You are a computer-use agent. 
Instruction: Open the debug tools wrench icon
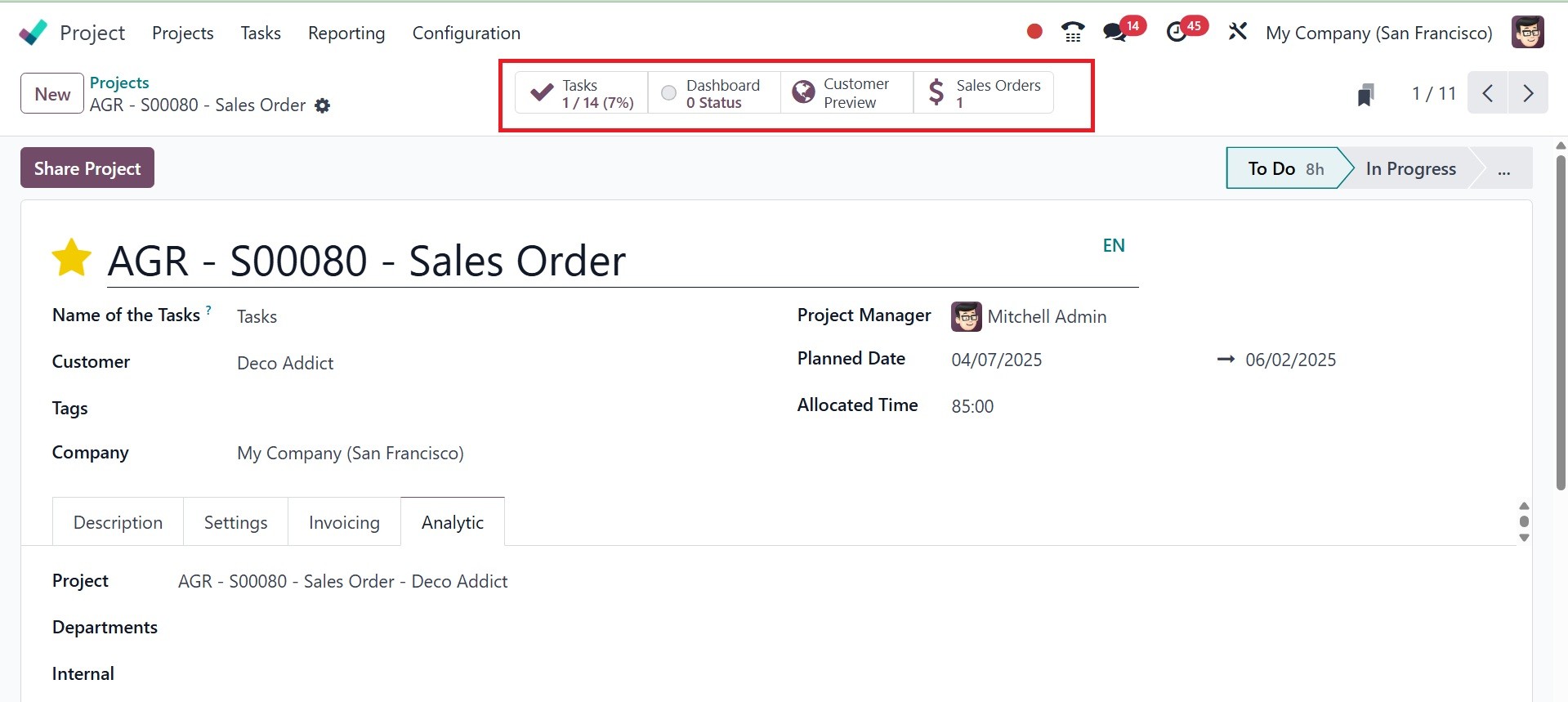point(1238,32)
